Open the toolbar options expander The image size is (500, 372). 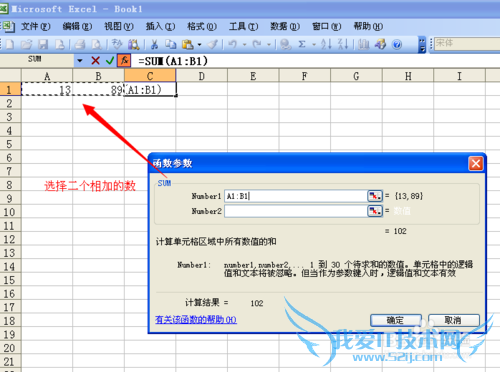(422, 44)
